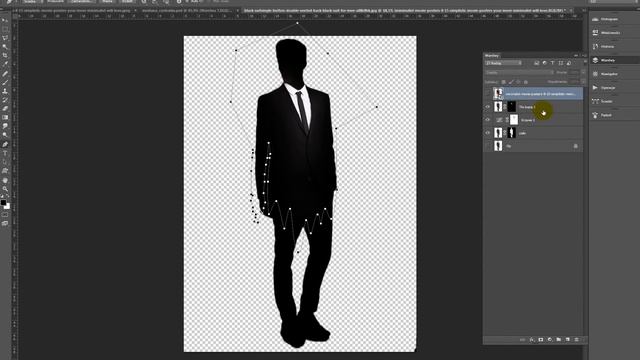
Task: Toggle layer filtering switch in Layers panel
Action: [584, 62]
